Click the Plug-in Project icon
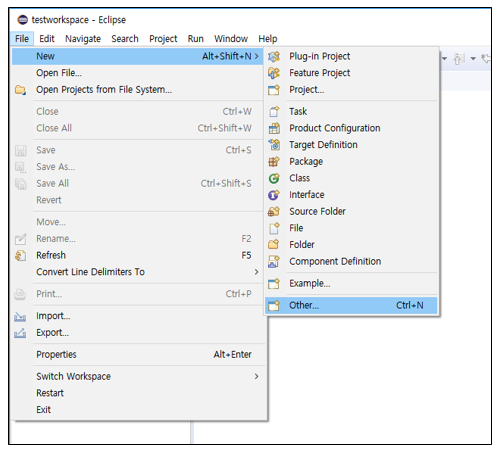 274,56
